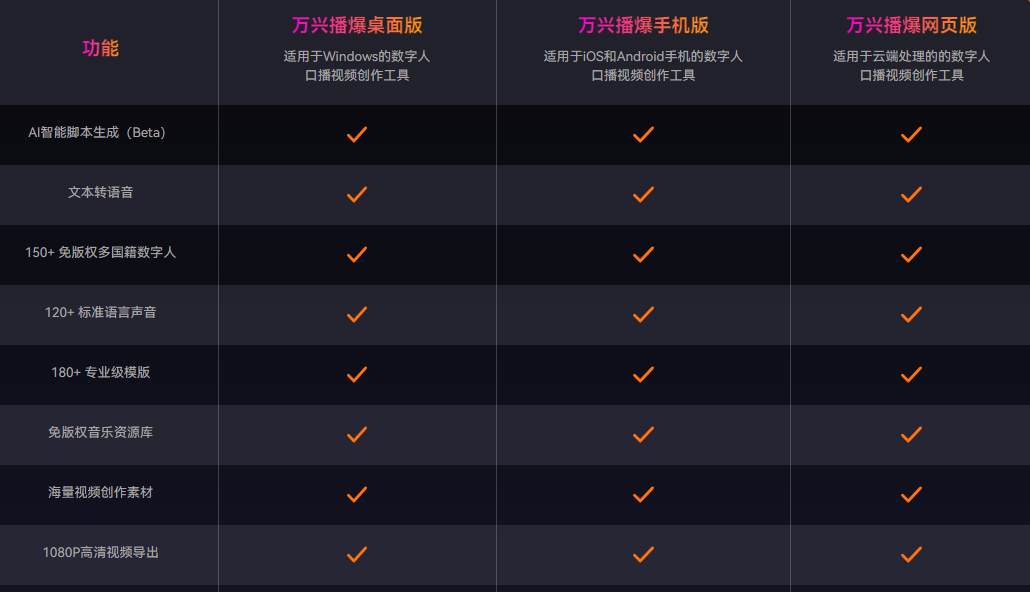Click desktop version checkmark for AI智能脚本生成
The image size is (1030, 592).
pyautogui.click(x=357, y=135)
